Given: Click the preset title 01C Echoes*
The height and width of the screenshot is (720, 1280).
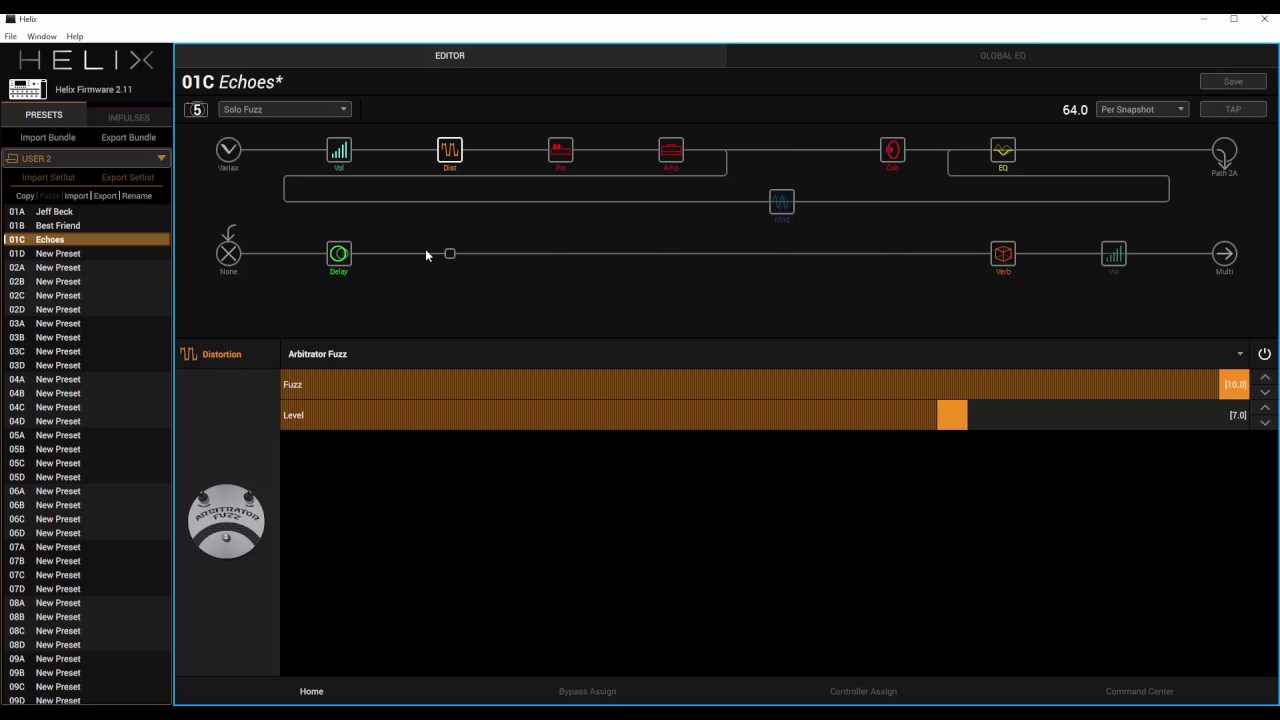Looking at the screenshot, I should (x=232, y=82).
